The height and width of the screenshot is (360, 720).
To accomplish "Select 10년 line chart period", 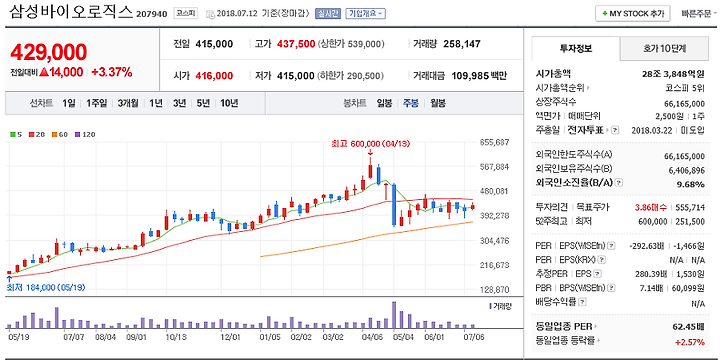I will (x=229, y=103).
